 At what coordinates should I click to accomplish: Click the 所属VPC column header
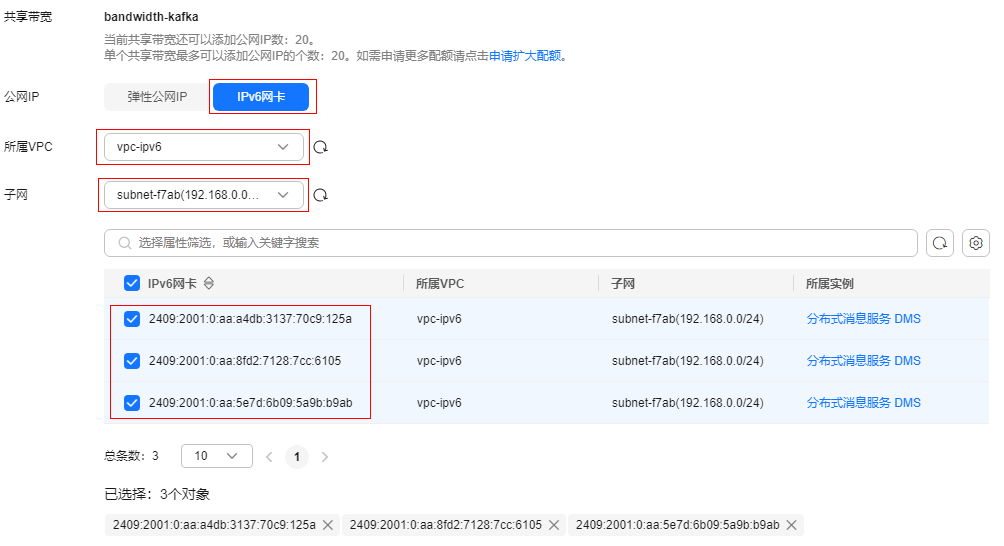click(440, 284)
